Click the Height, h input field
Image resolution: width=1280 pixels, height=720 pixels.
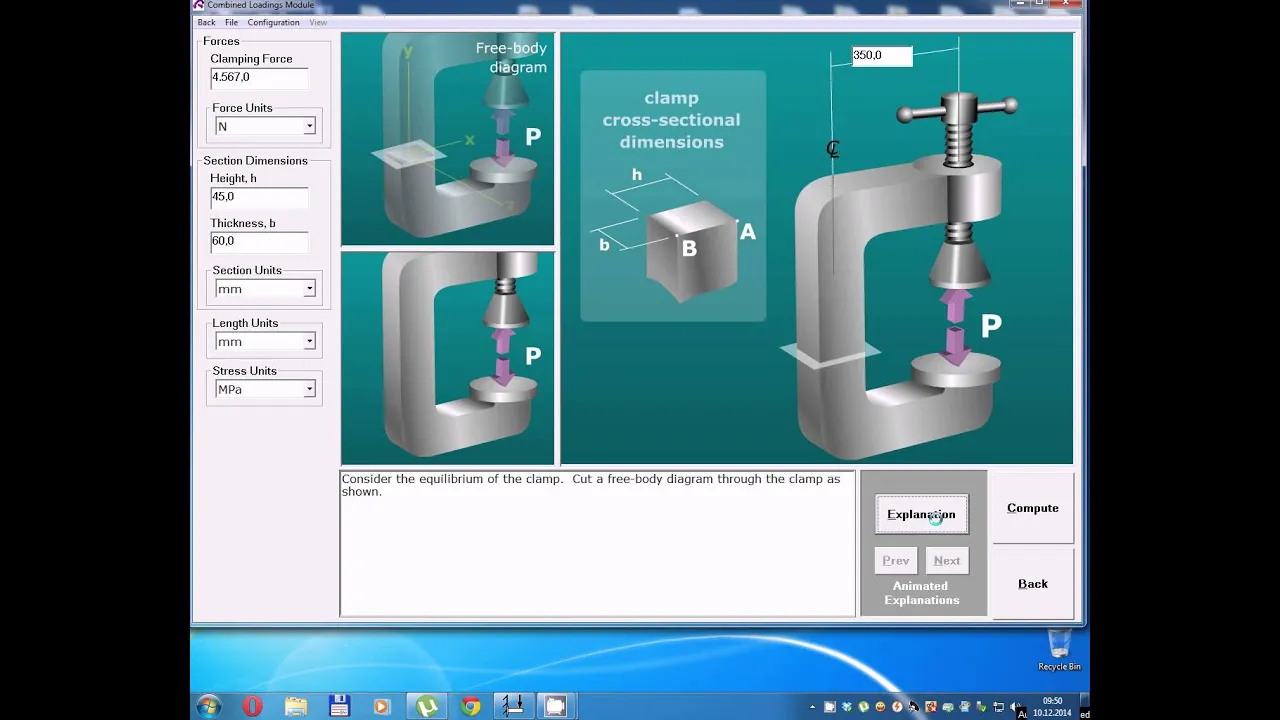pyautogui.click(x=258, y=197)
